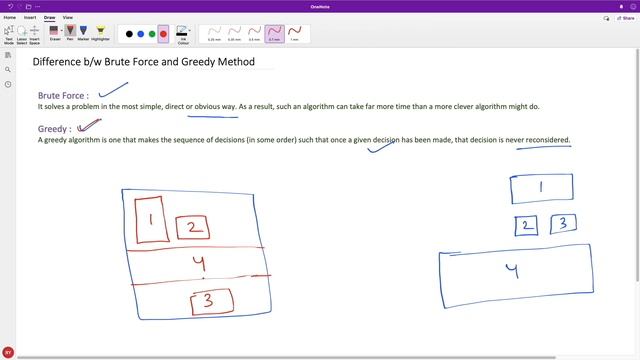Open recent notes clock icon in sidebar
This screenshot has width=640, height=360.
[8, 84]
